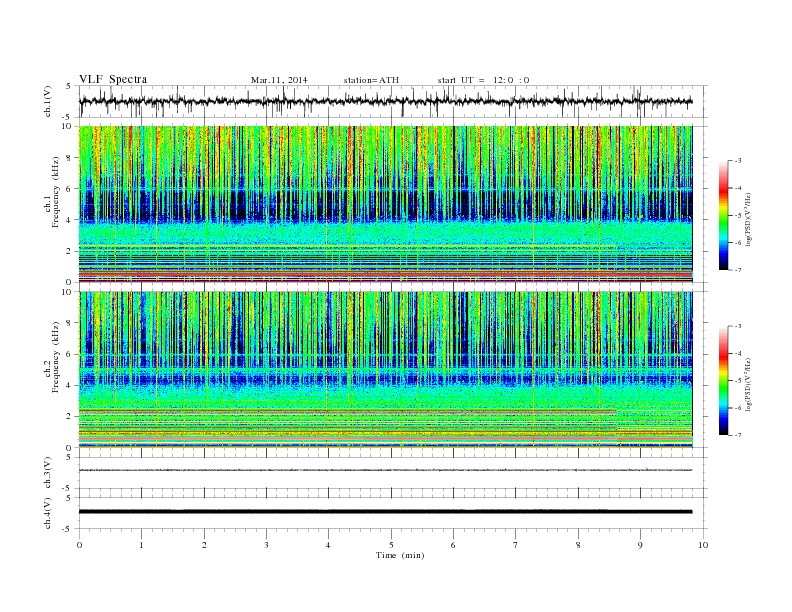Click the "ch.1(V)" waveform axis label
Image resolution: width=792 pixels, height=612 pixels.
pyautogui.click(x=48, y=101)
